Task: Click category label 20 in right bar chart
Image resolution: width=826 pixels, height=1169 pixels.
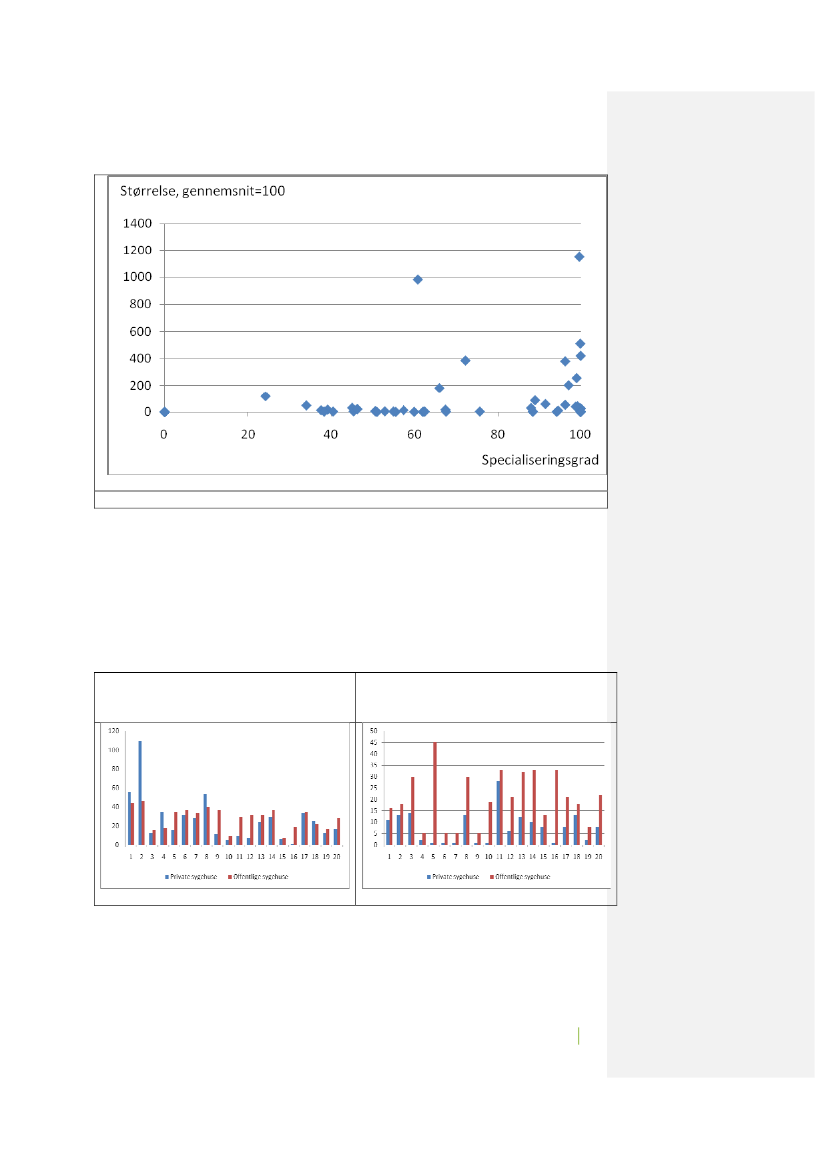Action: click(599, 857)
